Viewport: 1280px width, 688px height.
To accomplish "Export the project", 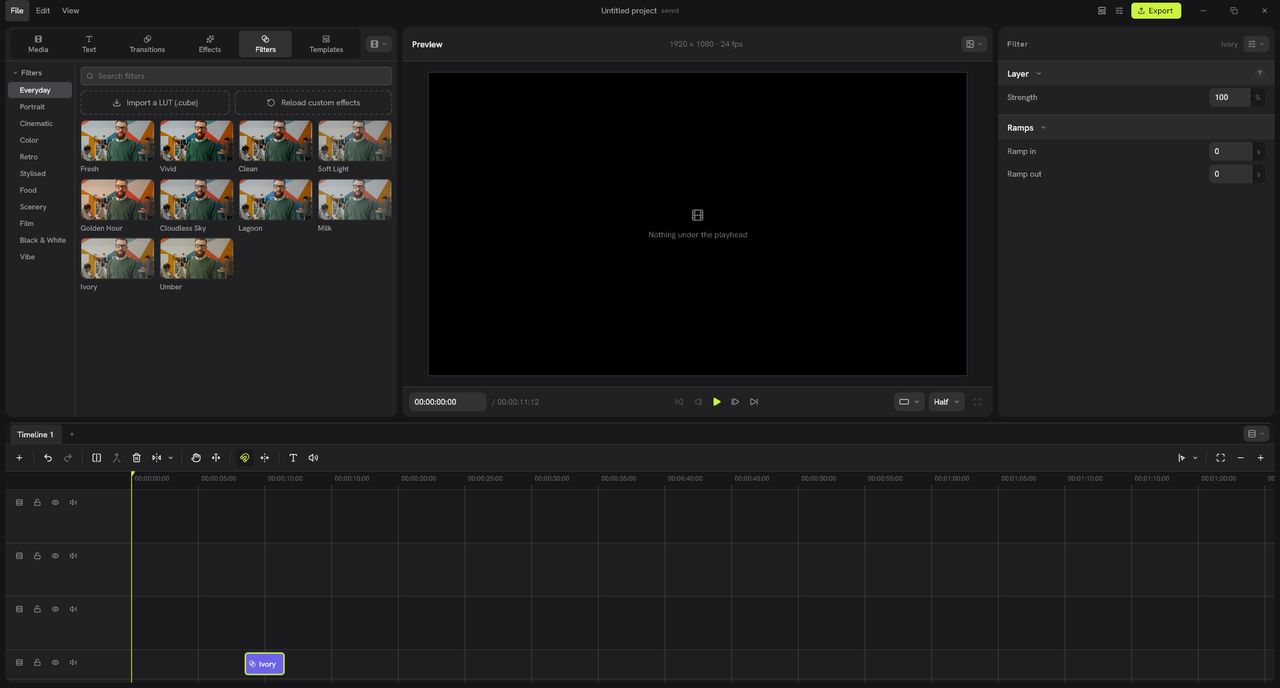I will click(1156, 11).
